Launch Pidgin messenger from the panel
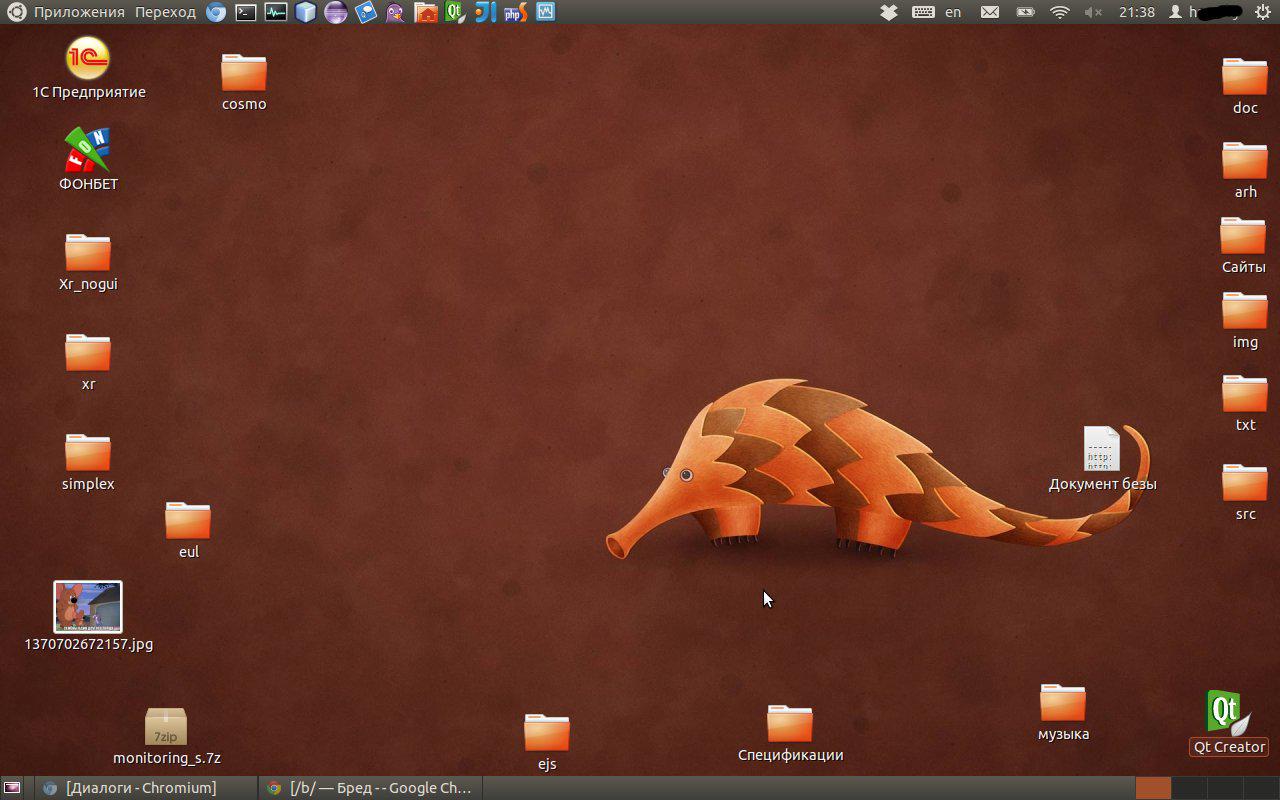This screenshot has width=1280, height=800. coord(396,12)
